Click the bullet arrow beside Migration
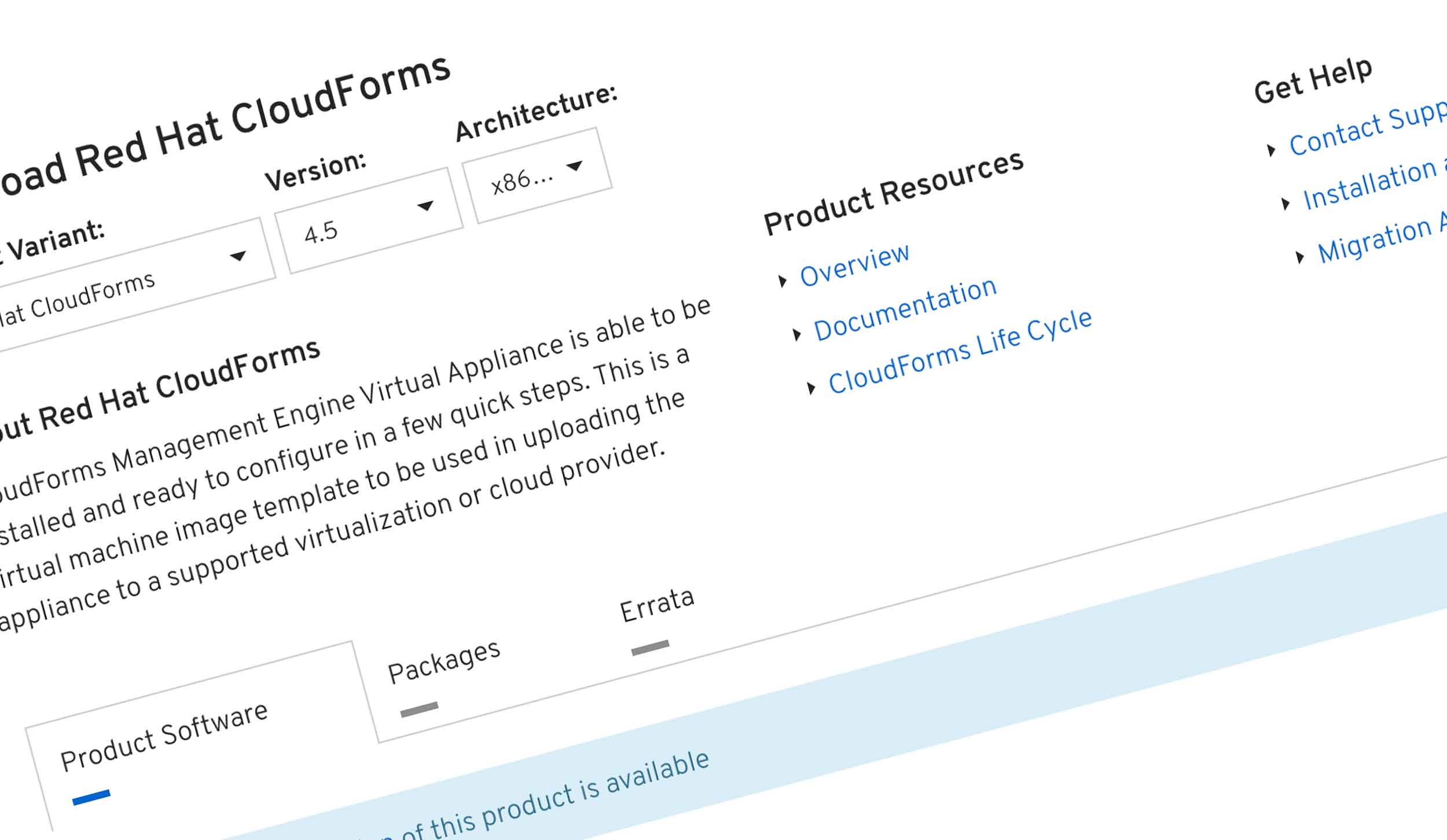 pyautogui.click(x=1300, y=257)
